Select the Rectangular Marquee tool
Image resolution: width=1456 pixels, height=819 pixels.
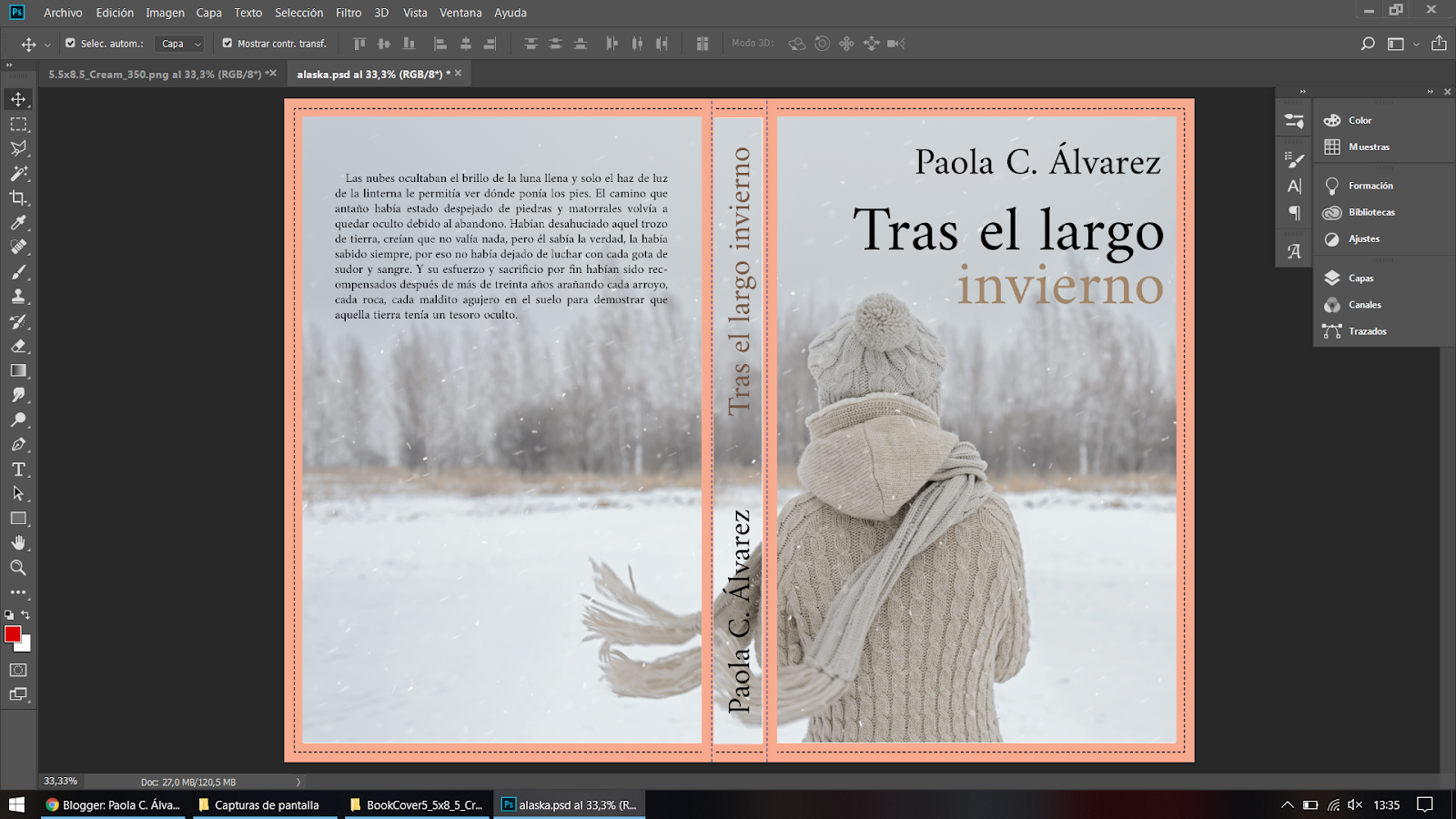(x=18, y=124)
